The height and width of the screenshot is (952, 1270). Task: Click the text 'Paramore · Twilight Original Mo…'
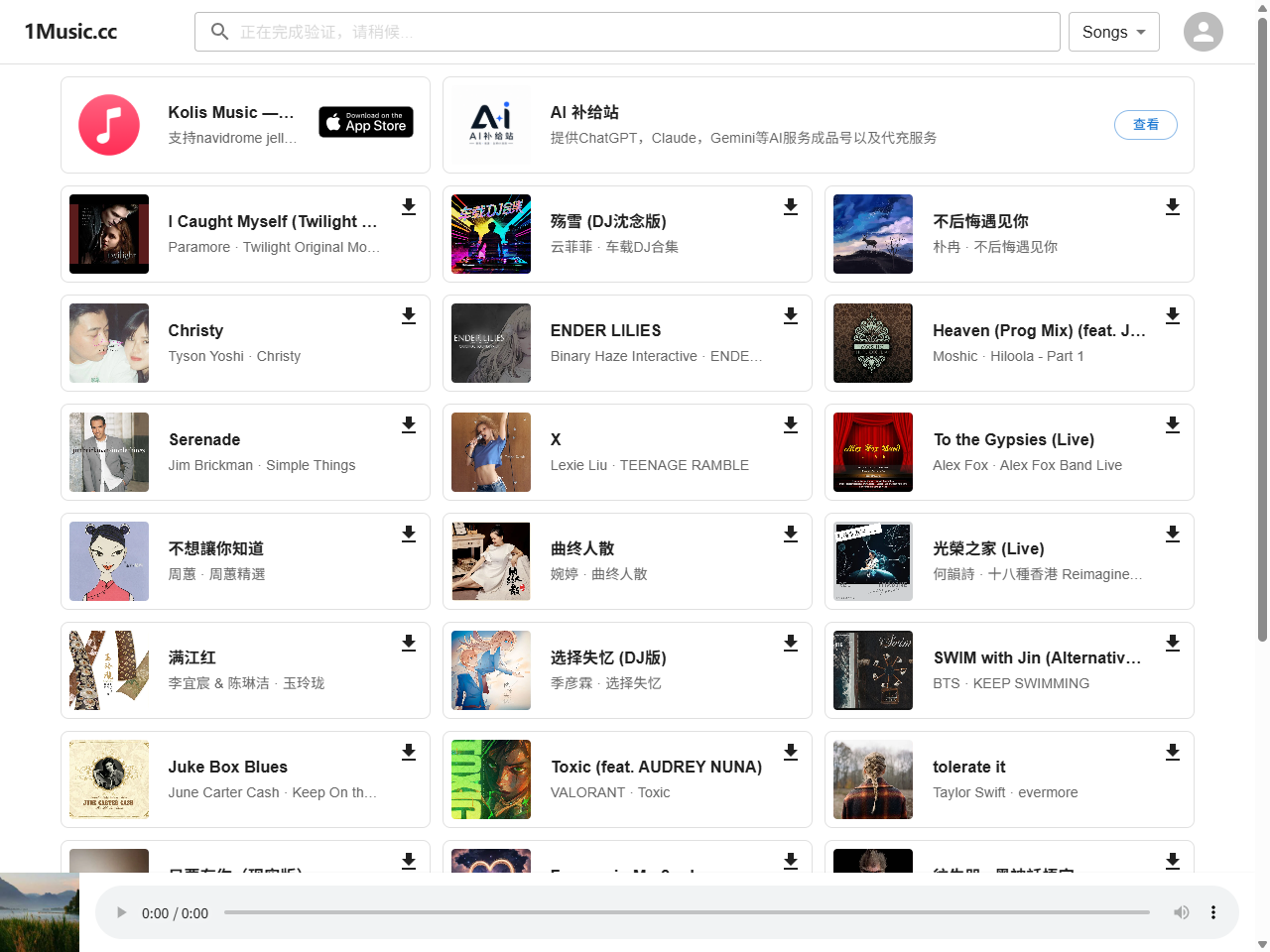pos(274,247)
